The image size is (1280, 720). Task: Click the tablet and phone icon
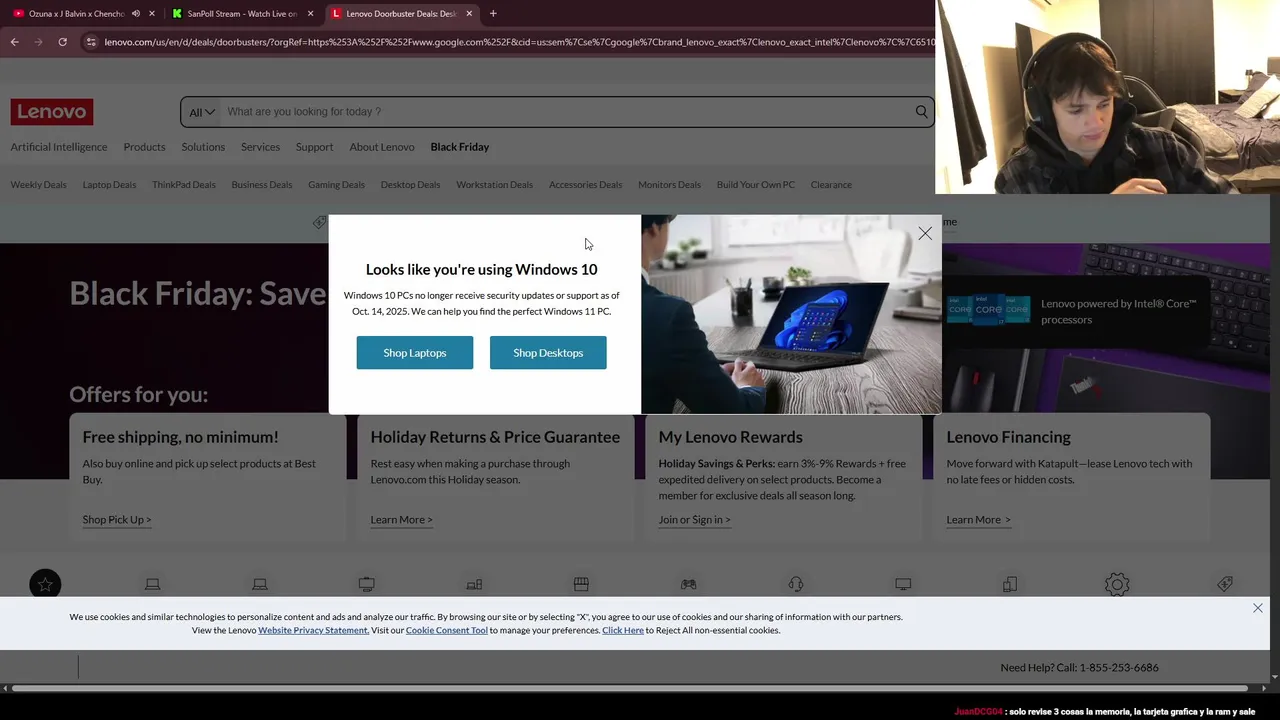1010,584
